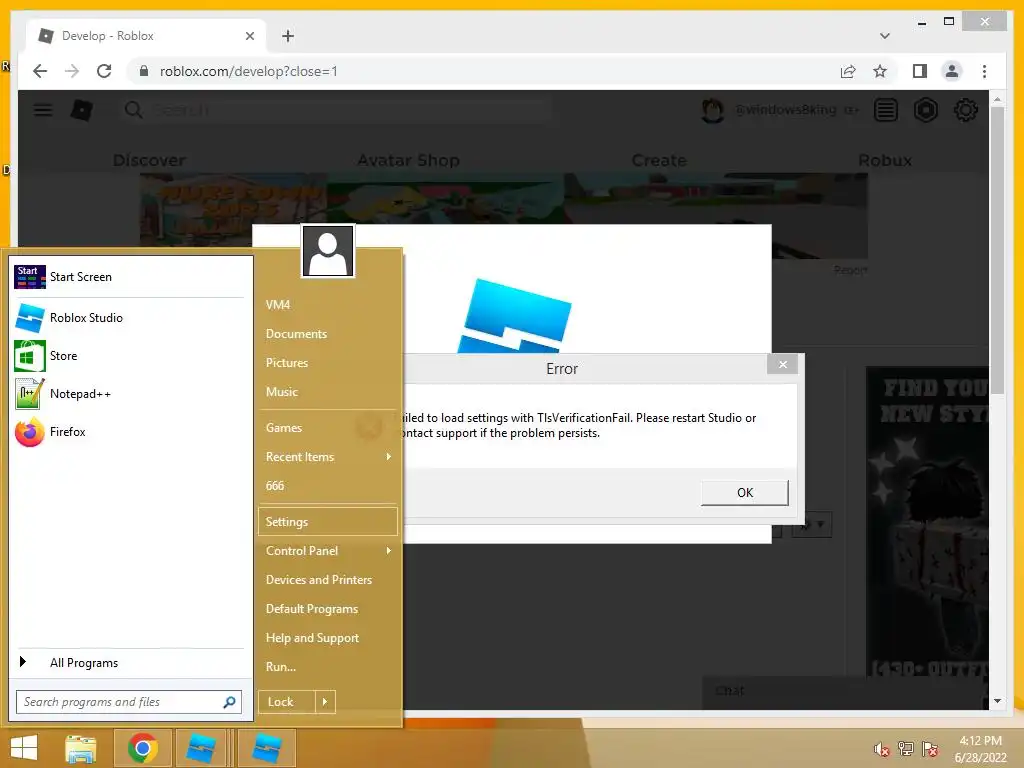Open the 666 start menu entry
1024x768 pixels.
pos(275,486)
